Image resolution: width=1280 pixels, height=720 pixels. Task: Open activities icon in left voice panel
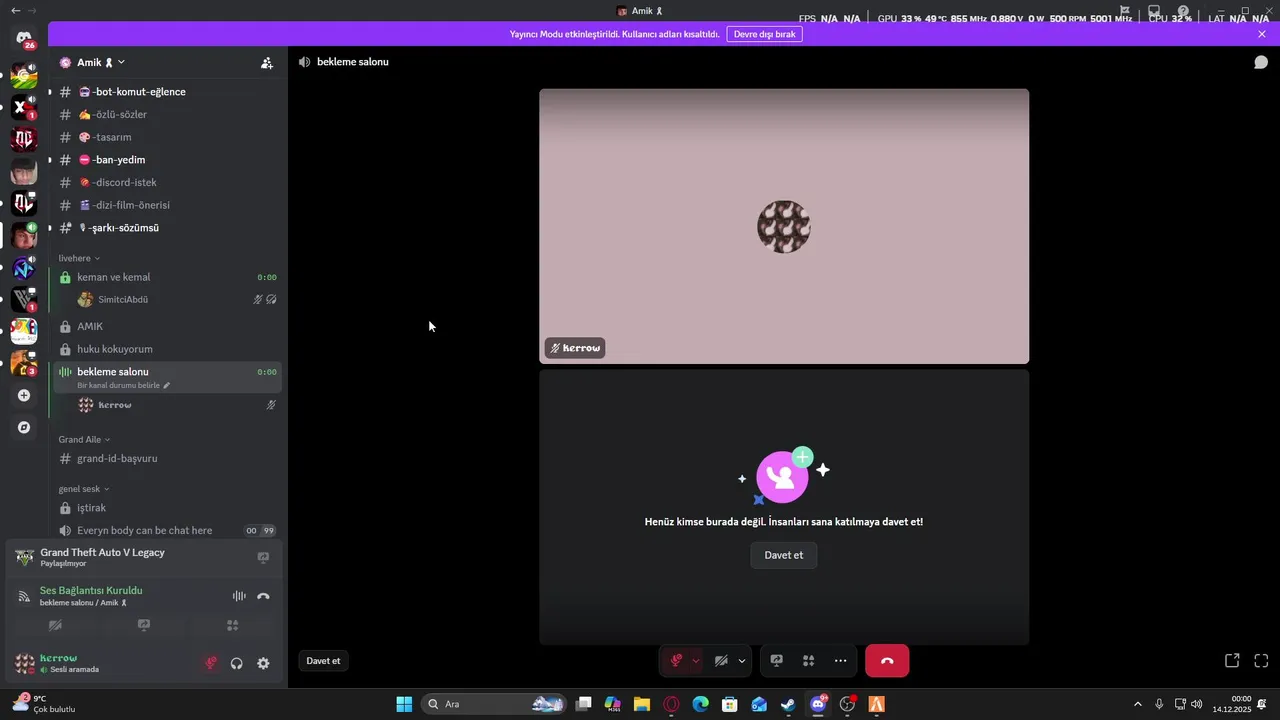coord(232,625)
